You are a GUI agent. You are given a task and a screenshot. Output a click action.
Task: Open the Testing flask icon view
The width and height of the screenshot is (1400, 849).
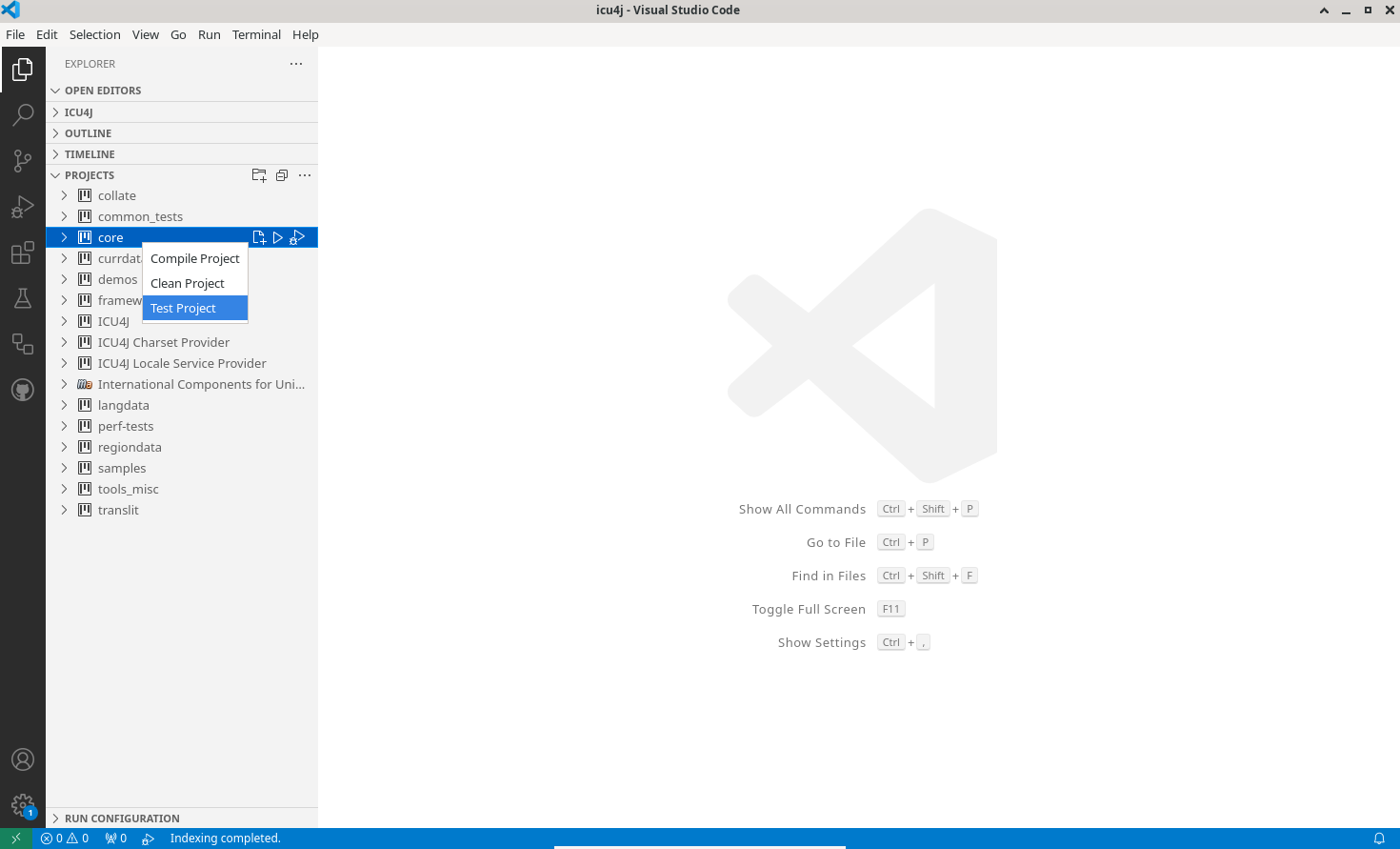23,298
